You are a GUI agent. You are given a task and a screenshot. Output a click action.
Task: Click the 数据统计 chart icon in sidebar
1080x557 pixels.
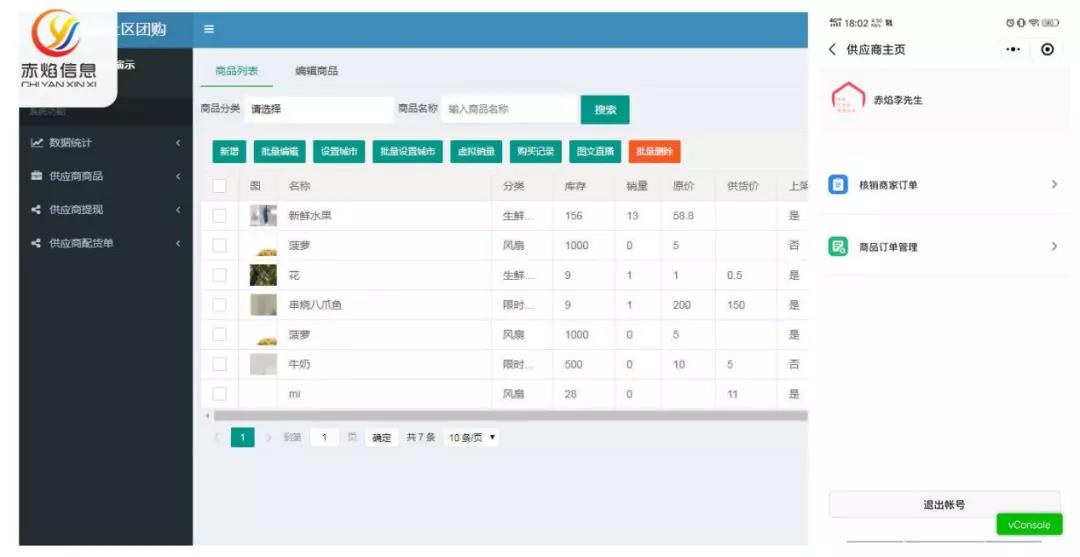[x=37, y=143]
